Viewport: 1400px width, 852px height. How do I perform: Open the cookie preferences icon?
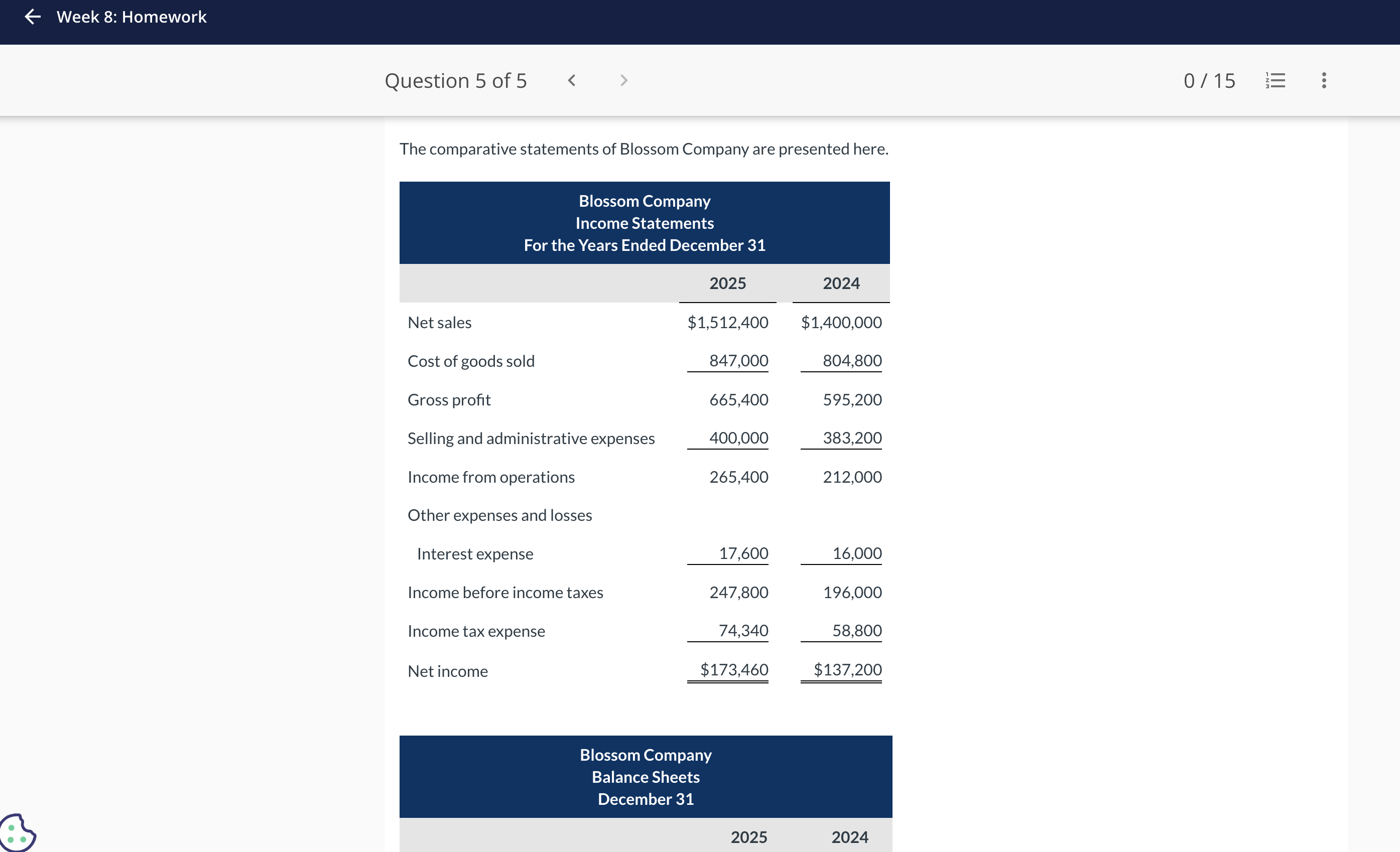click(x=17, y=833)
